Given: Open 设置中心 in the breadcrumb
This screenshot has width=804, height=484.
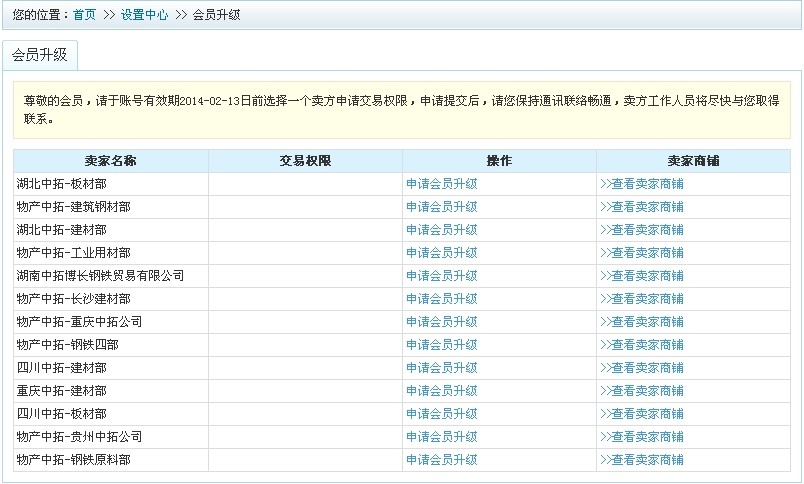Looking at the screenshot, I should [144, 15].
